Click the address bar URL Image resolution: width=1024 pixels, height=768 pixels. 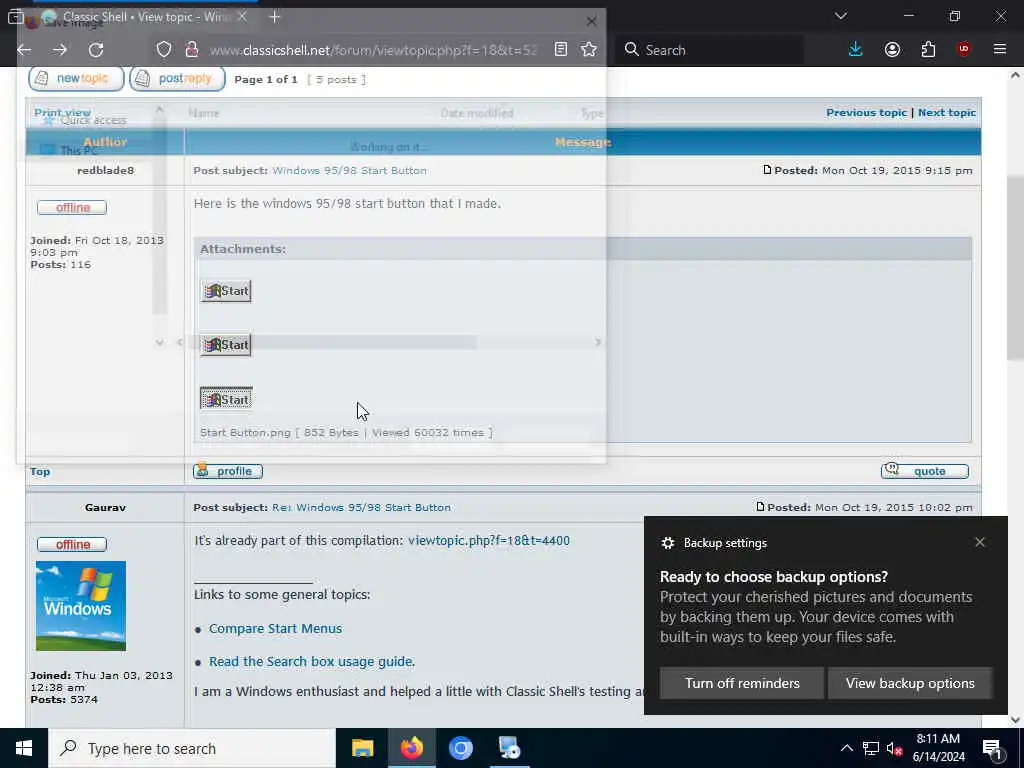coord(373,50)
